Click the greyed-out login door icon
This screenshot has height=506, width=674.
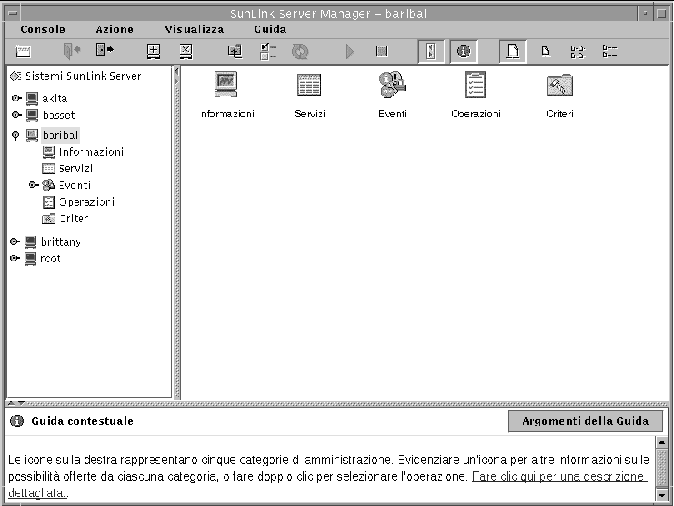pyautogui.click(x=72, y=51)
